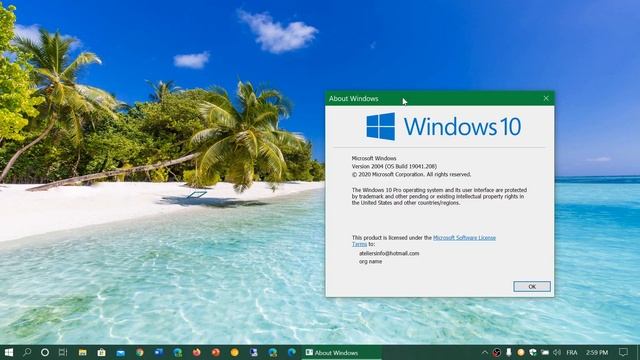The height and width of the screenshot is (360, 640).
Task: Click the volume speaker tray icon
Action: click(x=557, y=352)
